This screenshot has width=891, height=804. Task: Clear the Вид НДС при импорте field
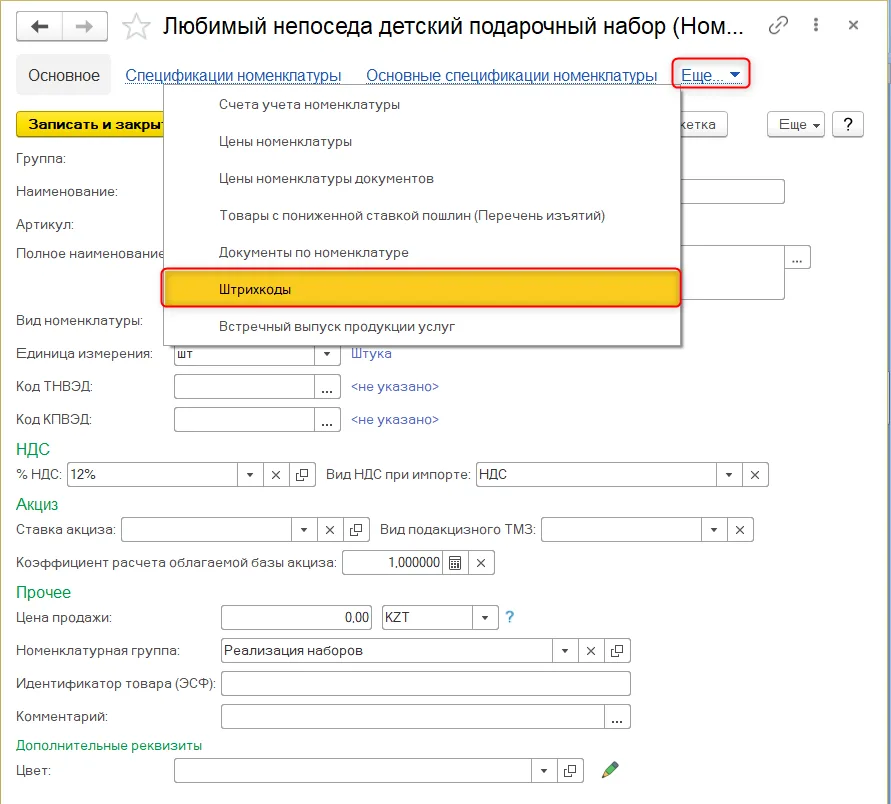(755, 474)
